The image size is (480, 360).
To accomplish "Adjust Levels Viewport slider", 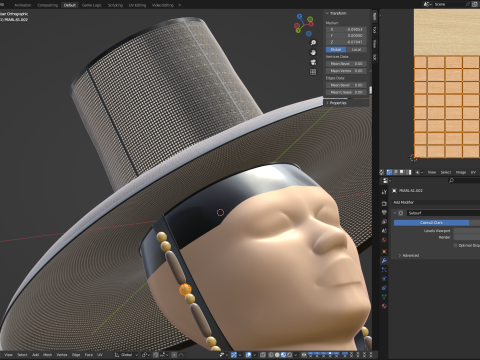I will (x=467, y=231).
